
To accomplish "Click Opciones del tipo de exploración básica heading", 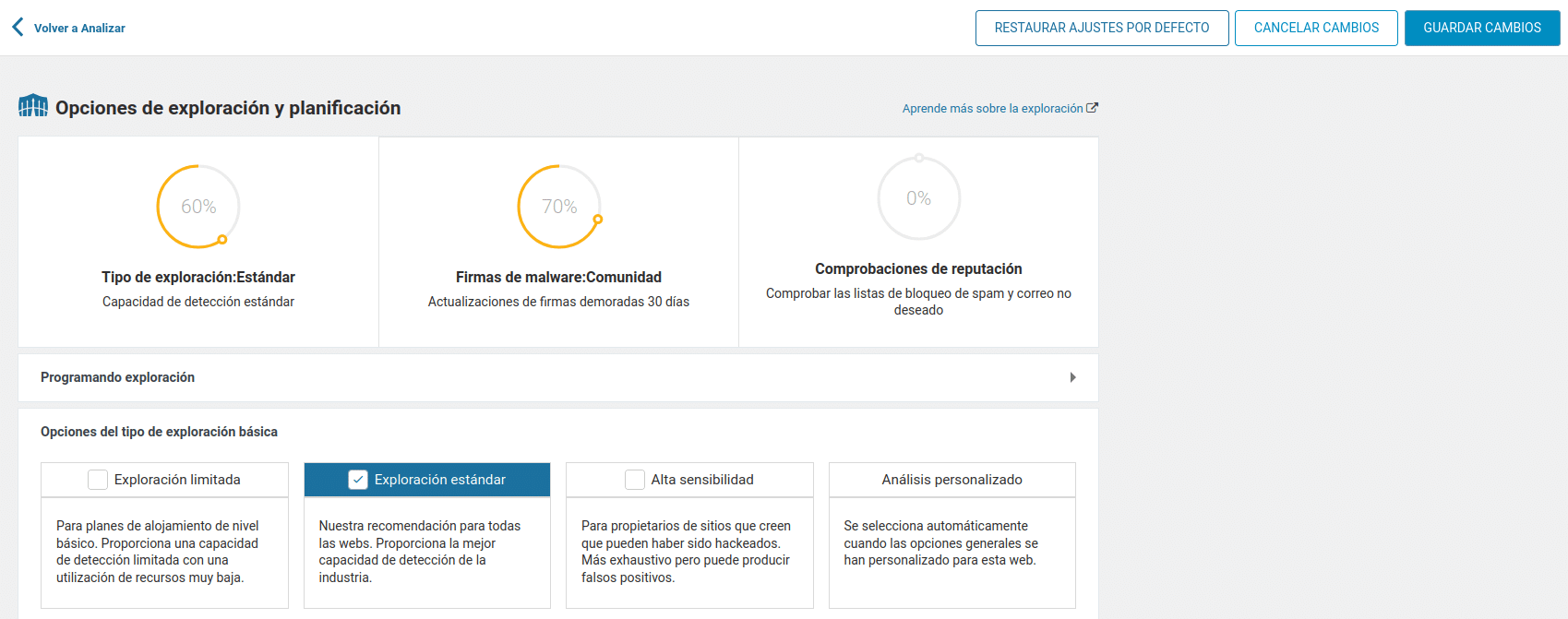I will (x=159, y=432).
